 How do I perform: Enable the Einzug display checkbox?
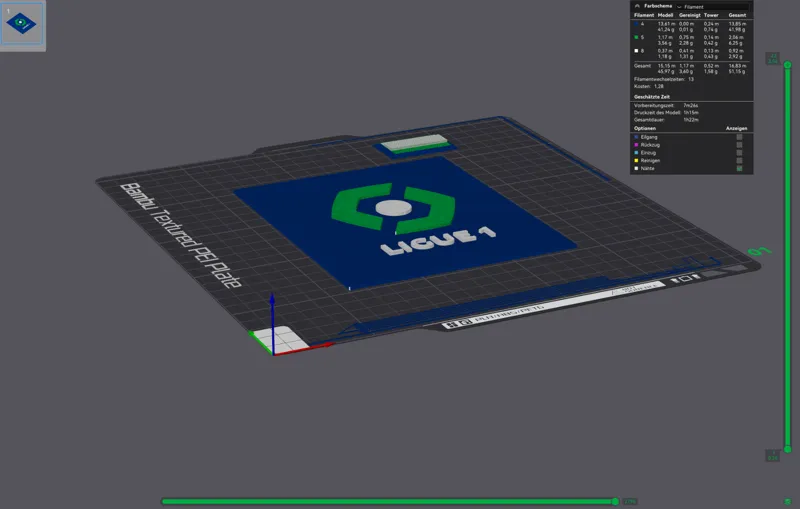739,152
